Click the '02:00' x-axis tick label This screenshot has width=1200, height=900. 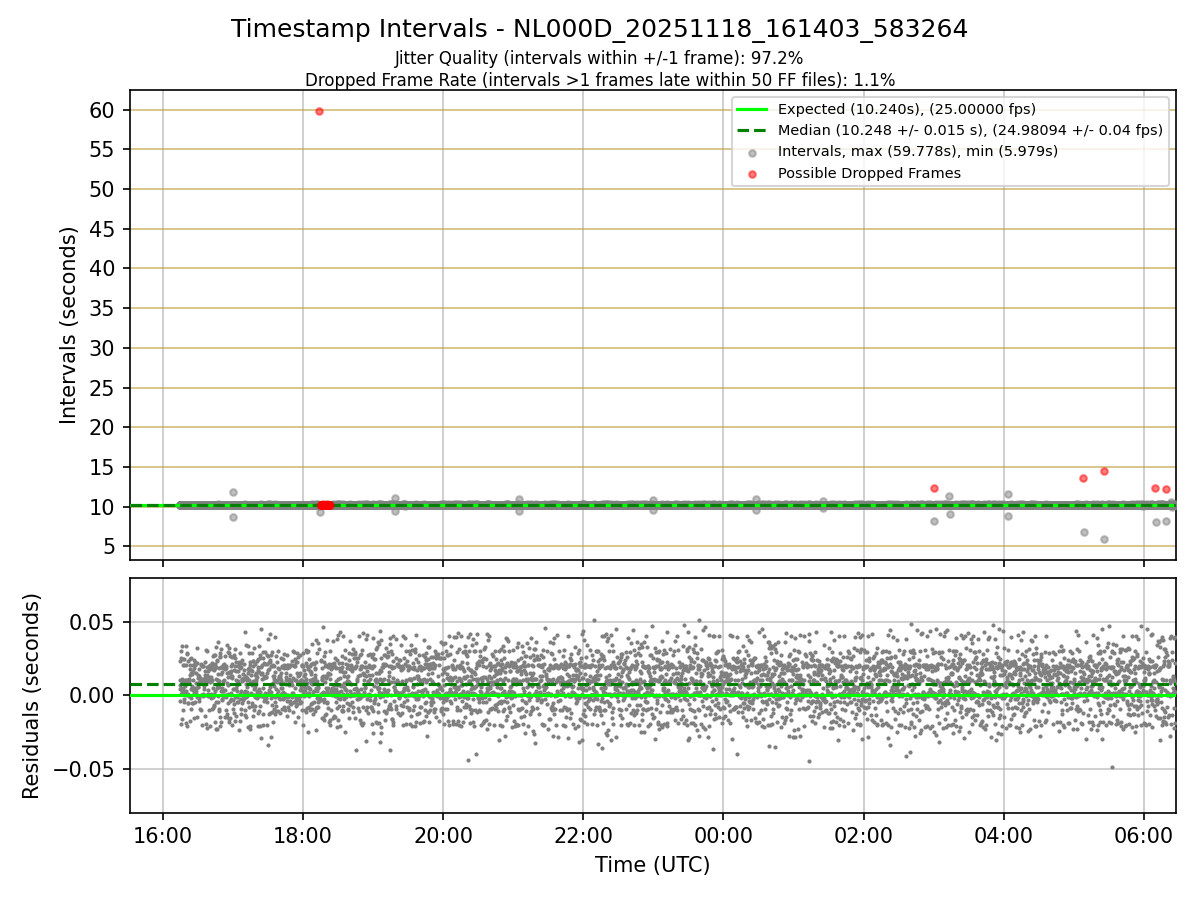[863, 834]
